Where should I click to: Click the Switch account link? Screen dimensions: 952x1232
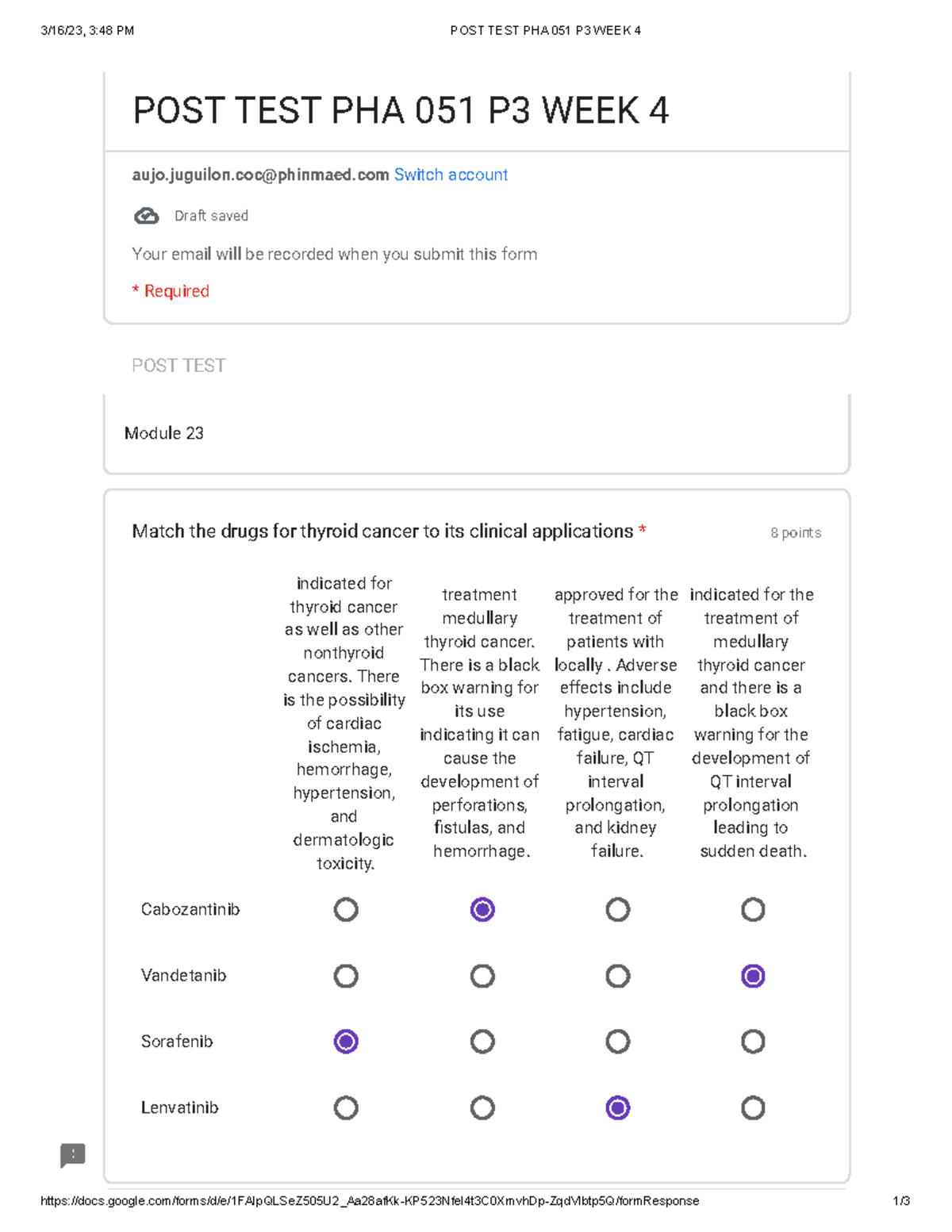click(x=451, y=175)
